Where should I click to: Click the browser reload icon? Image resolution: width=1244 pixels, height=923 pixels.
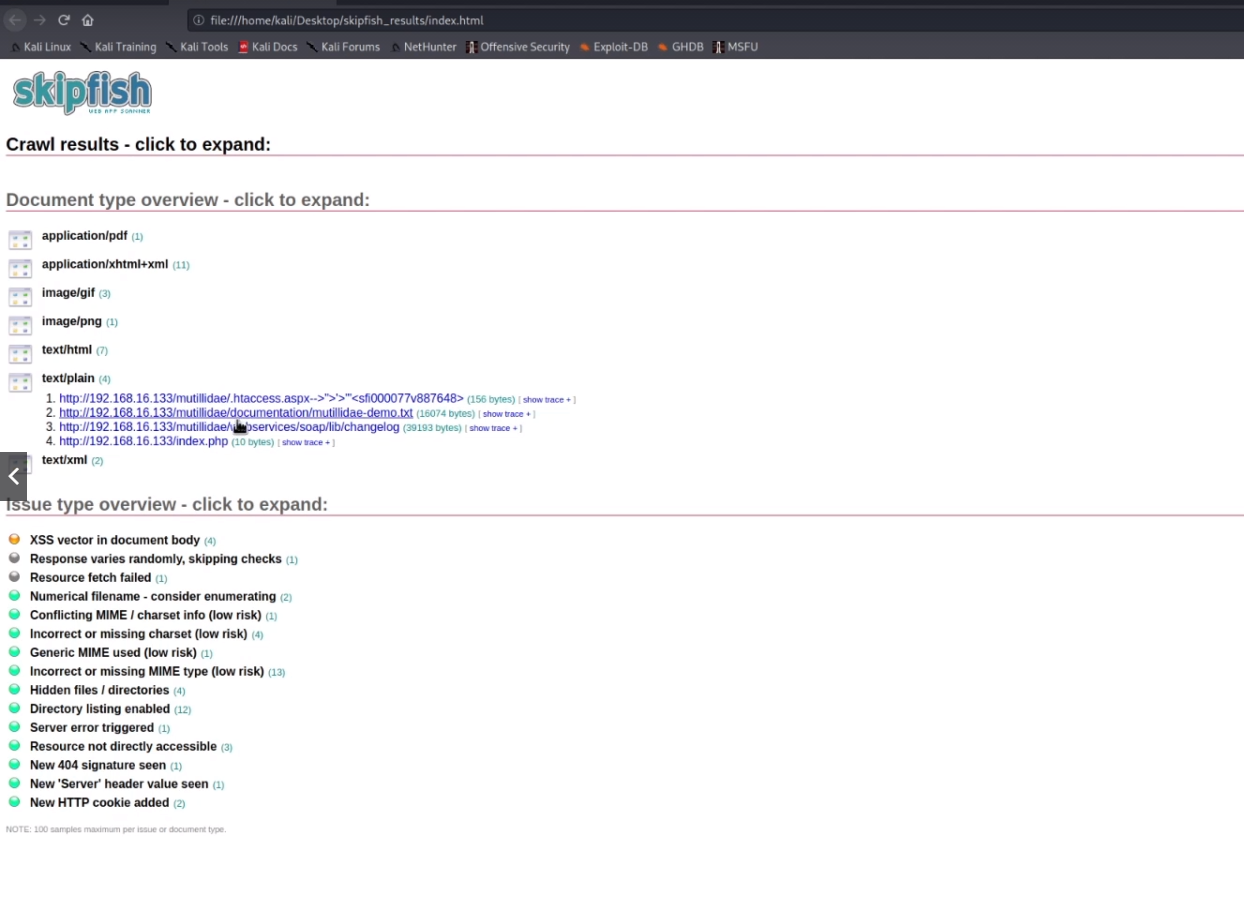(x=64, y=20)
